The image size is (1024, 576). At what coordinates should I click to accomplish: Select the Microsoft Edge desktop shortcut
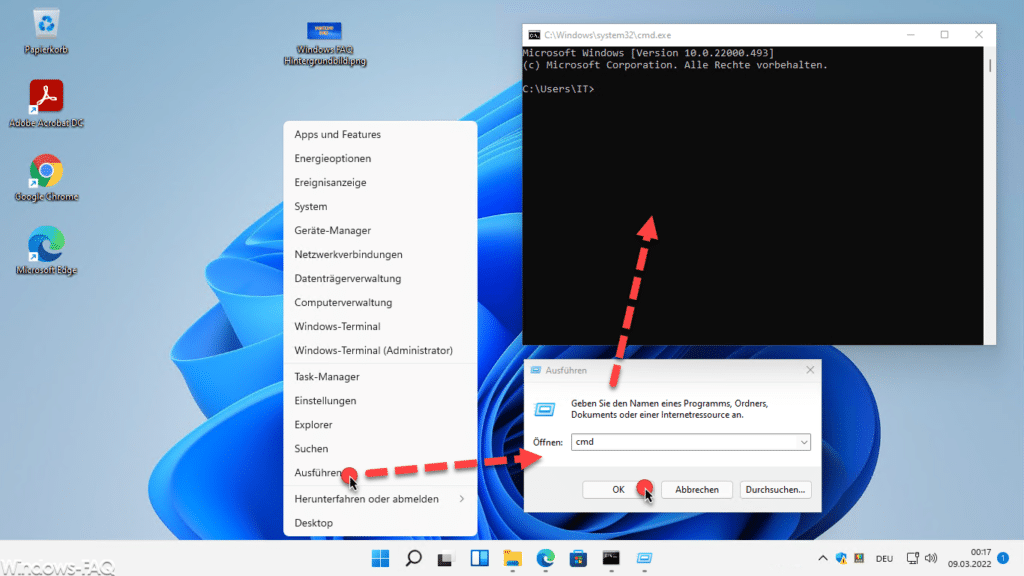[46, 251]
